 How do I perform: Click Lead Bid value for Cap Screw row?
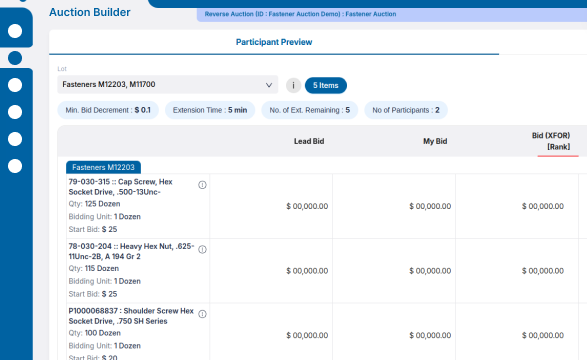[307, 206]
